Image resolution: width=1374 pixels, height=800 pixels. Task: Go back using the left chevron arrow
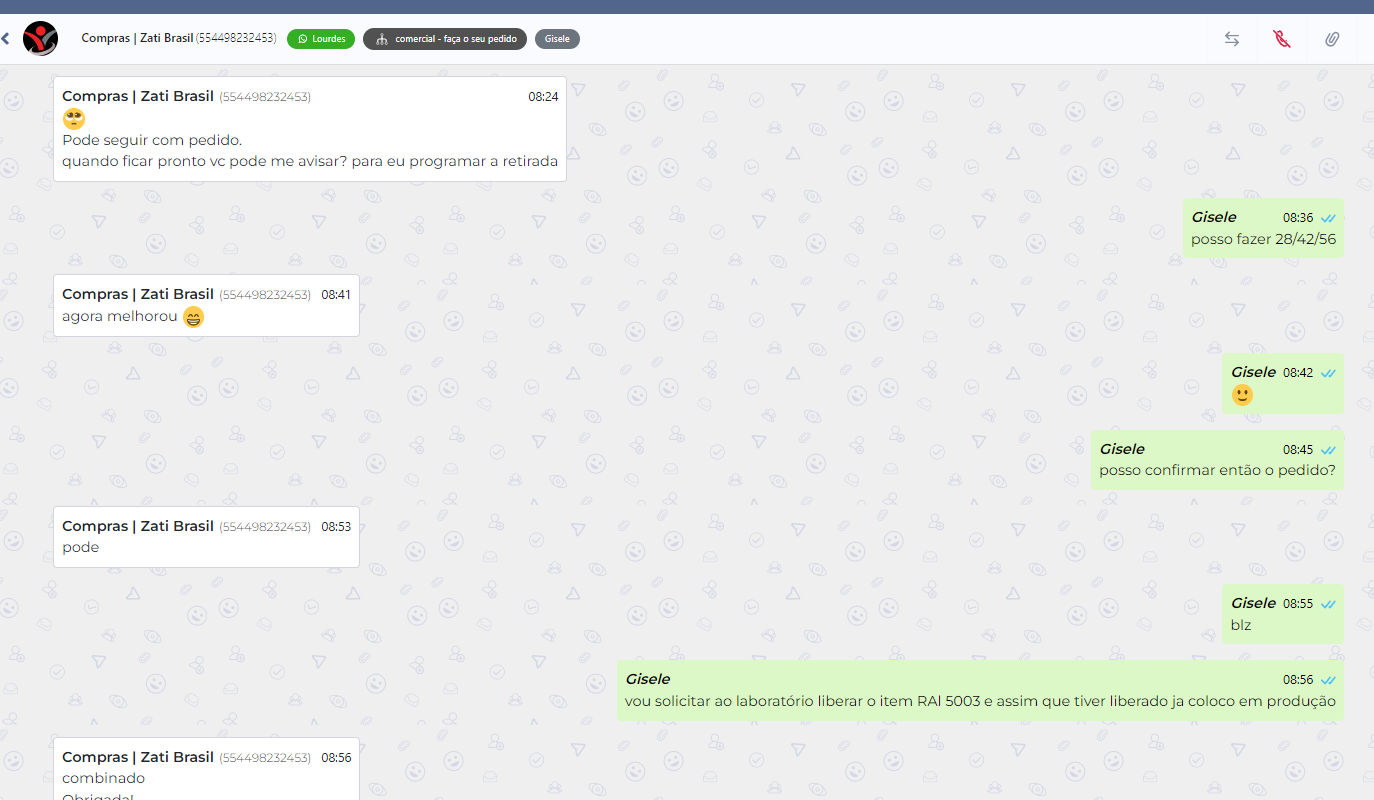6,39
